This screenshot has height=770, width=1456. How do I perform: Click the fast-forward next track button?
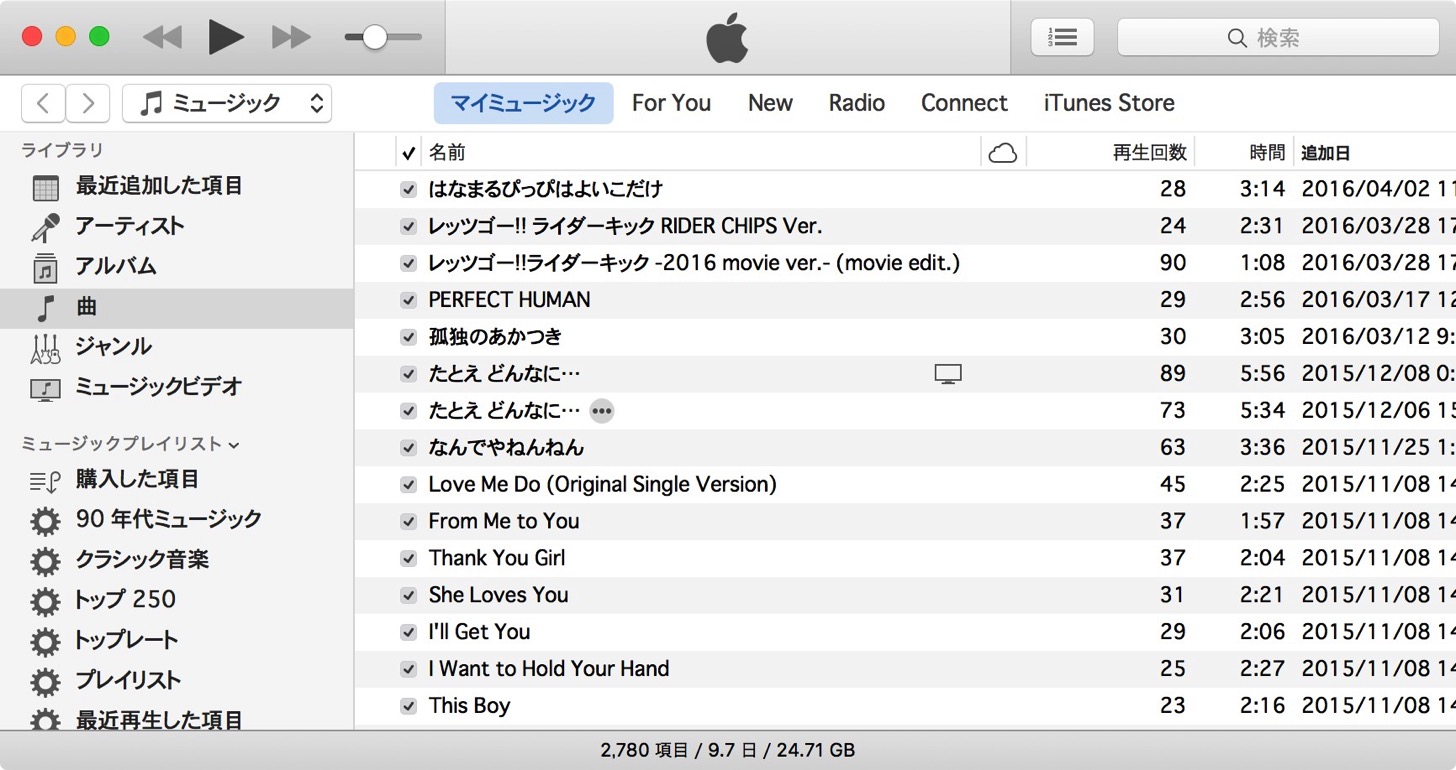[291, 37]
